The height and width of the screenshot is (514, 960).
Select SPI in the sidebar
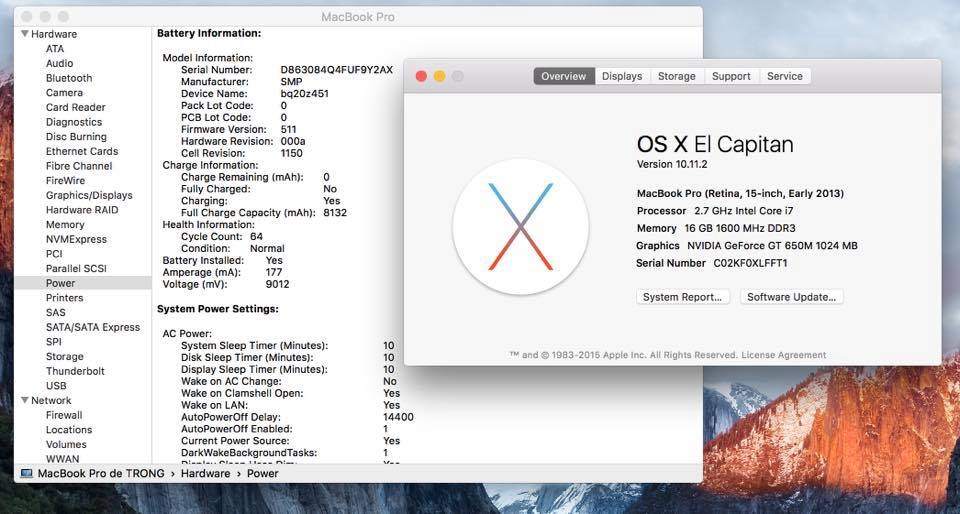53,342
